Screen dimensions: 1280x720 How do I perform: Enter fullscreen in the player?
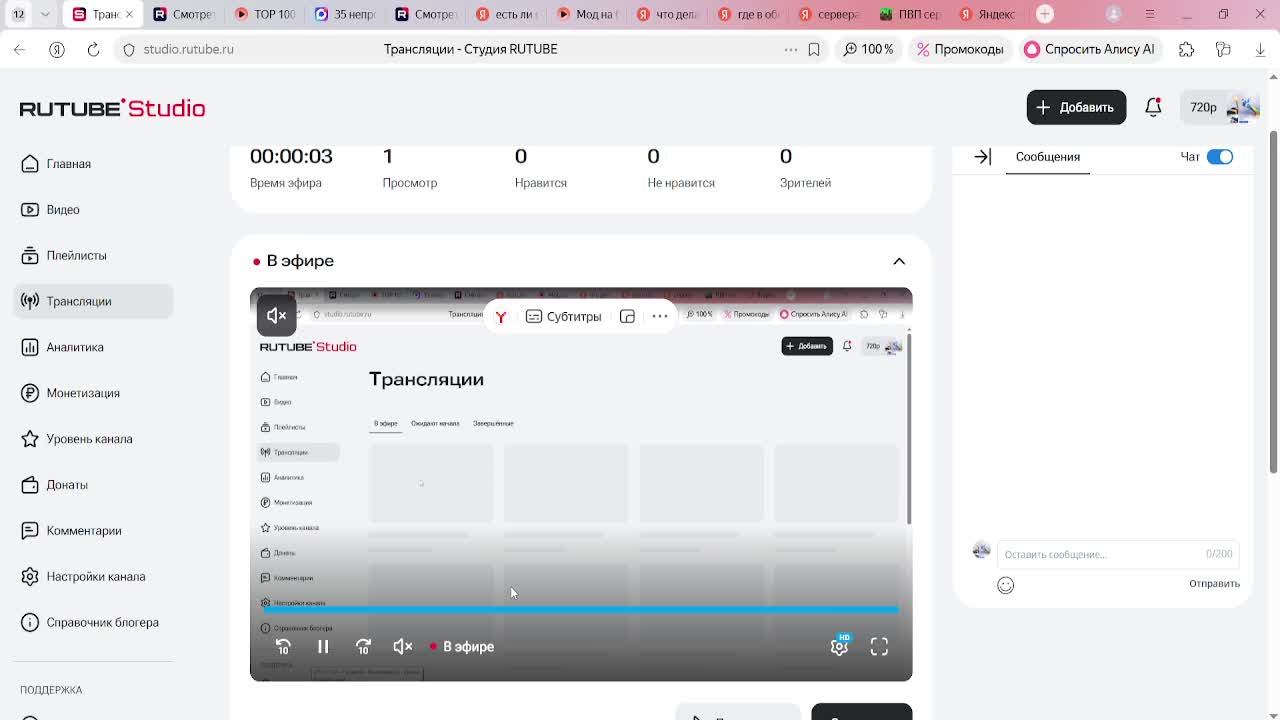click(879, 647)
